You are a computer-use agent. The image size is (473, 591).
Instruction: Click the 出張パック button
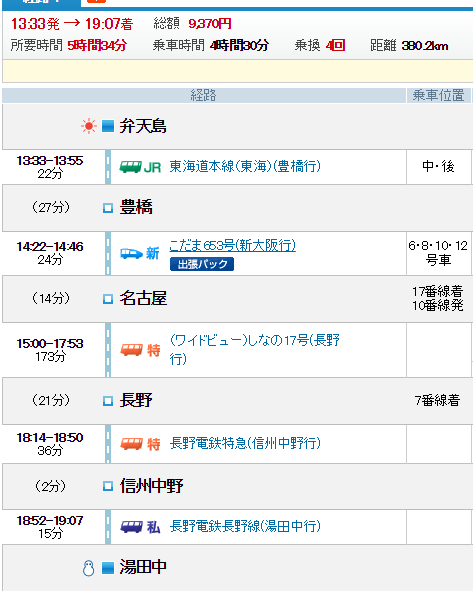coord(202,264)
